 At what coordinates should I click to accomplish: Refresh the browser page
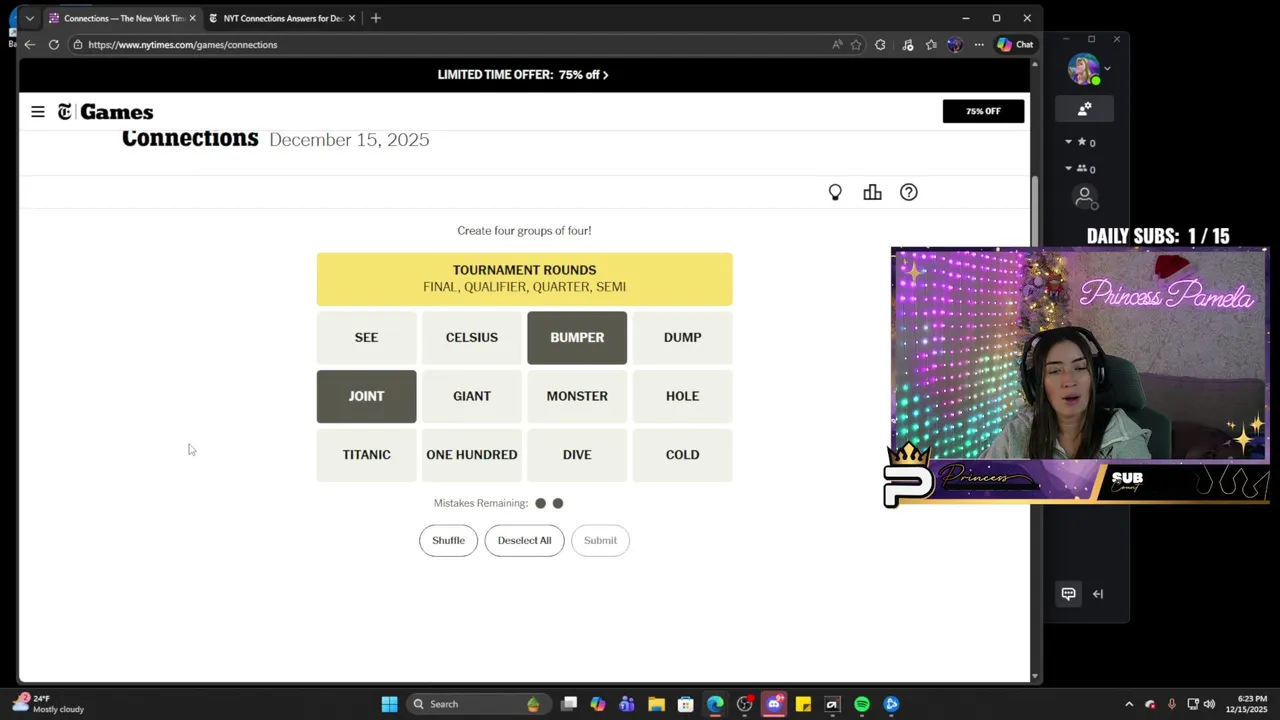(x=54, y=44)
